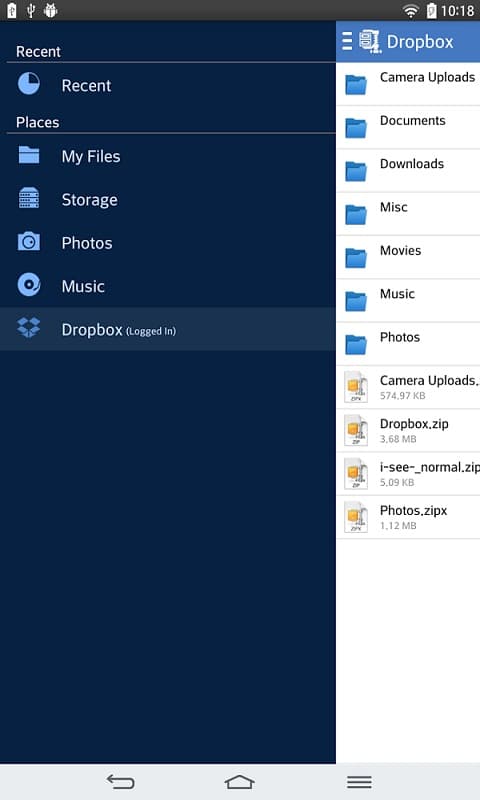Screen dimensions: 480x800
Task: Open the Documents folder
Action: coord(408,128)
